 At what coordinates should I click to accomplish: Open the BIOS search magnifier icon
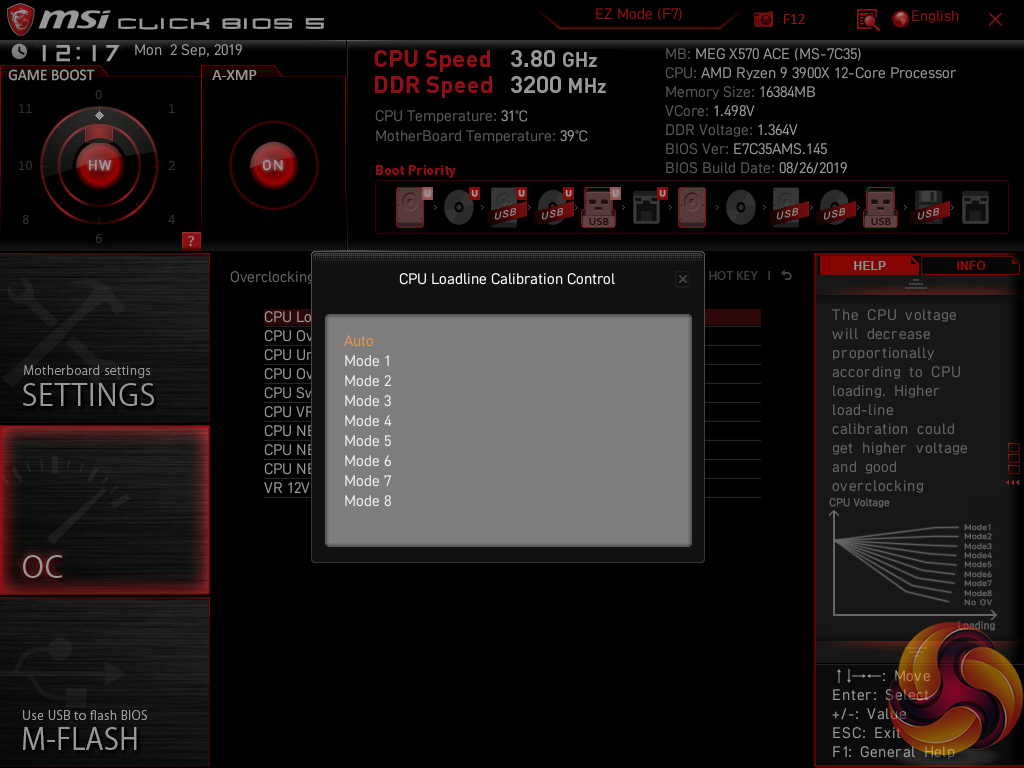867,20
